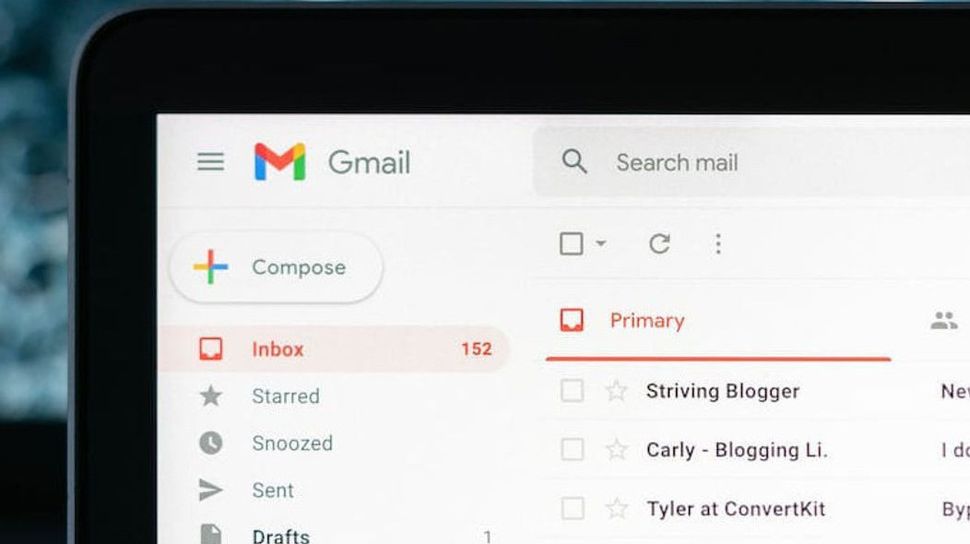Open the Social tab people icon

[x=944, y=321]
